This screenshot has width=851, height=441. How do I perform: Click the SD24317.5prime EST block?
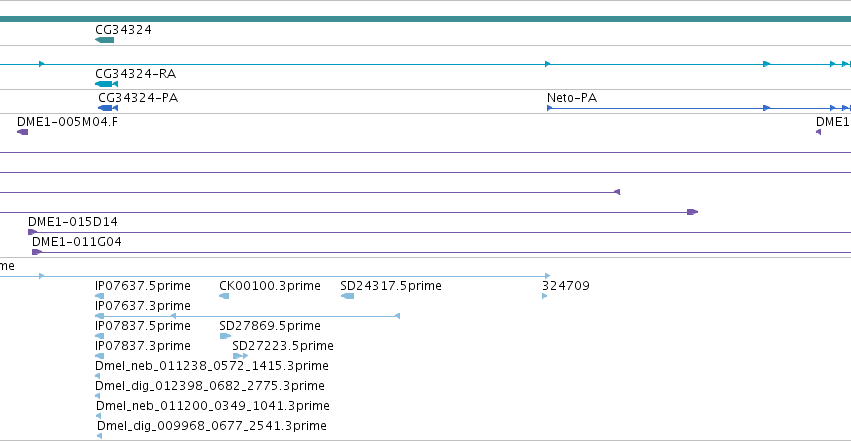(347, 296)
